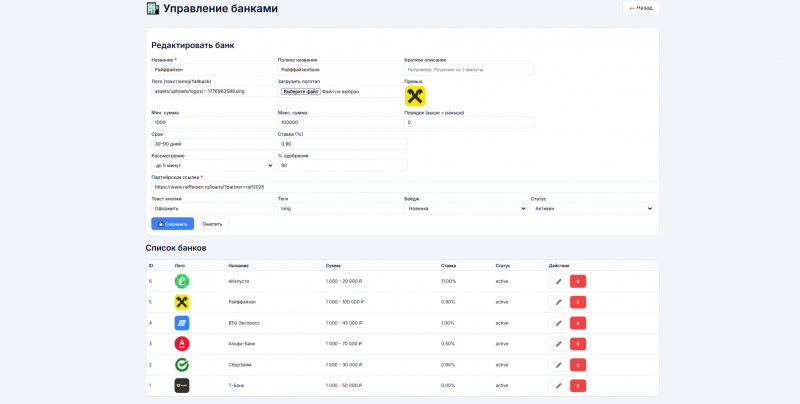800x404 pixels.
Task: Delete the Райффайзен bank entry
Action: [x=578, y=302]
